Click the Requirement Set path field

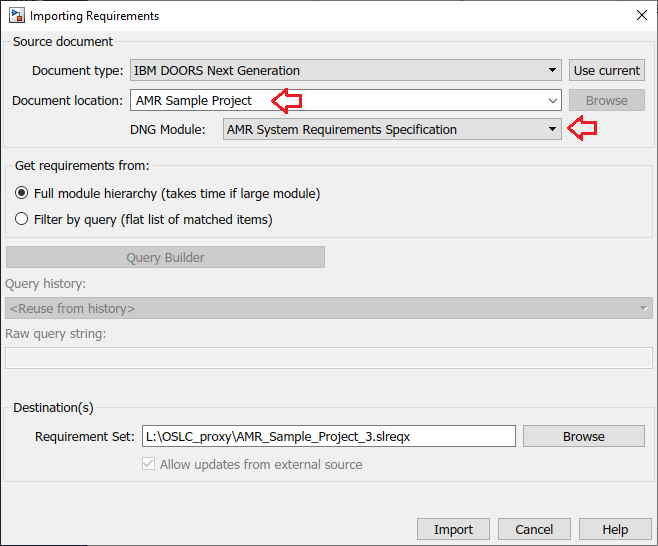[328, 436]
